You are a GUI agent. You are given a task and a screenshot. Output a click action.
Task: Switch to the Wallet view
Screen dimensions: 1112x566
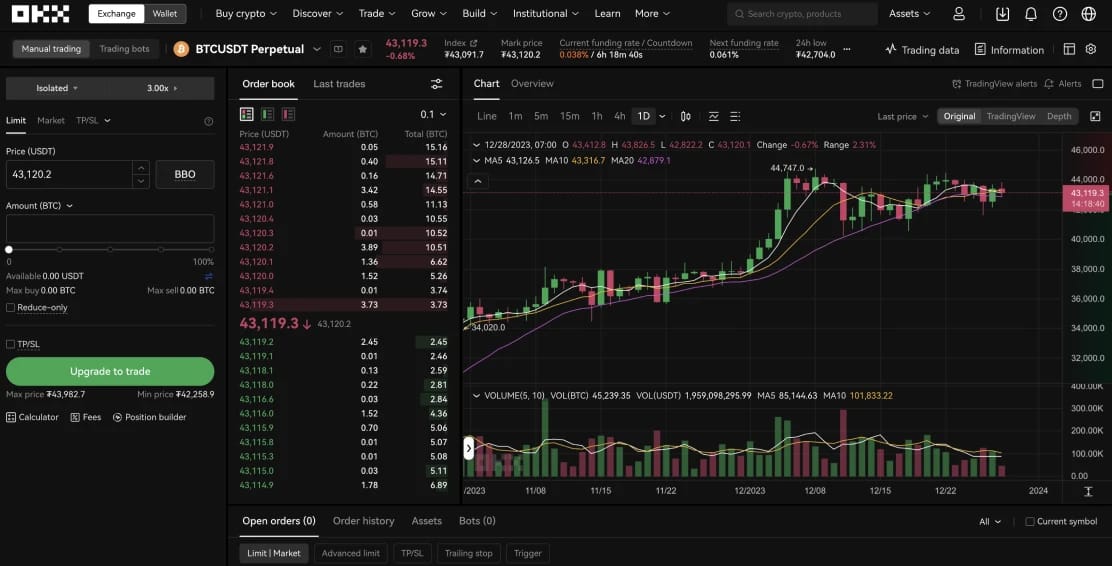[x=165, y=13]
